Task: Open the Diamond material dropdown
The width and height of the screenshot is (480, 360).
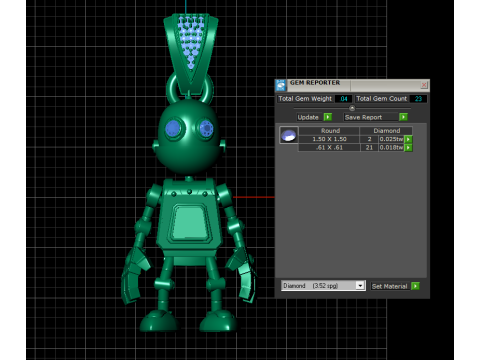Action: click(x=323, y=286)
